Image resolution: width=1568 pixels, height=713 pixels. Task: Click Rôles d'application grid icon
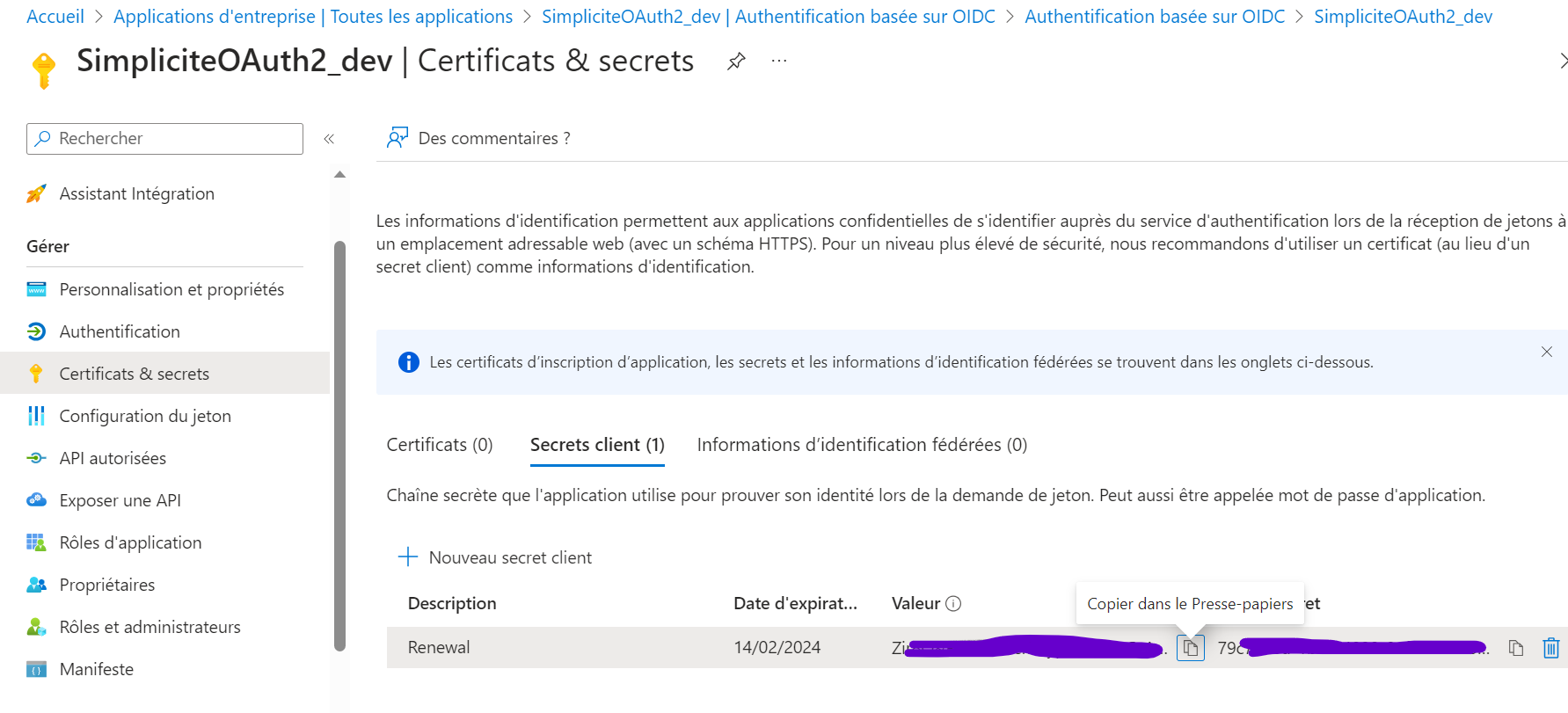pos(36,542)
